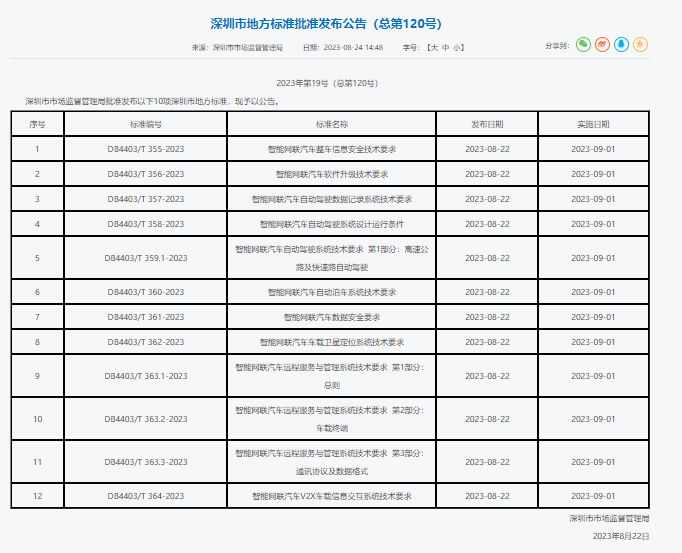Set font size to small (小)
The height and width of the screenshot is (553, 682).
[x=457, y=47]
